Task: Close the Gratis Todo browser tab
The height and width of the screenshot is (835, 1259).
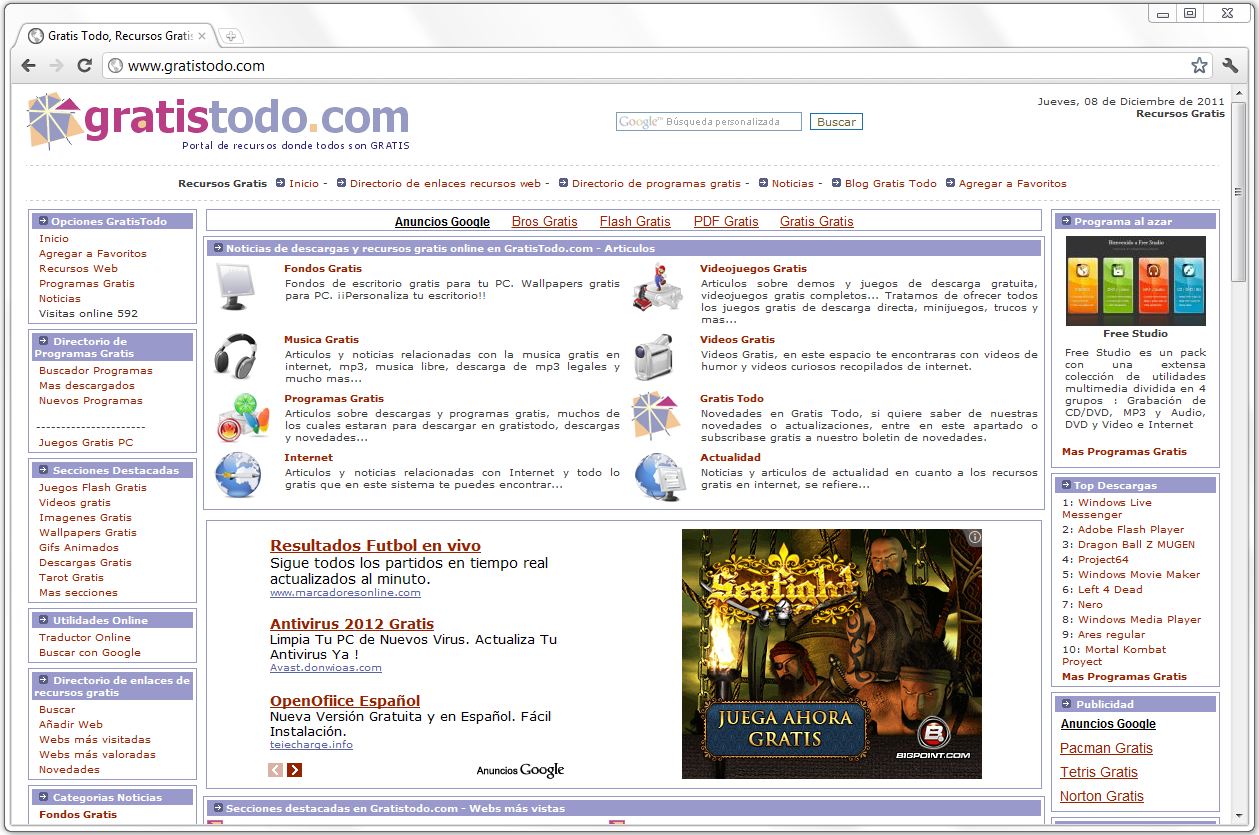Action: [202, 36]
